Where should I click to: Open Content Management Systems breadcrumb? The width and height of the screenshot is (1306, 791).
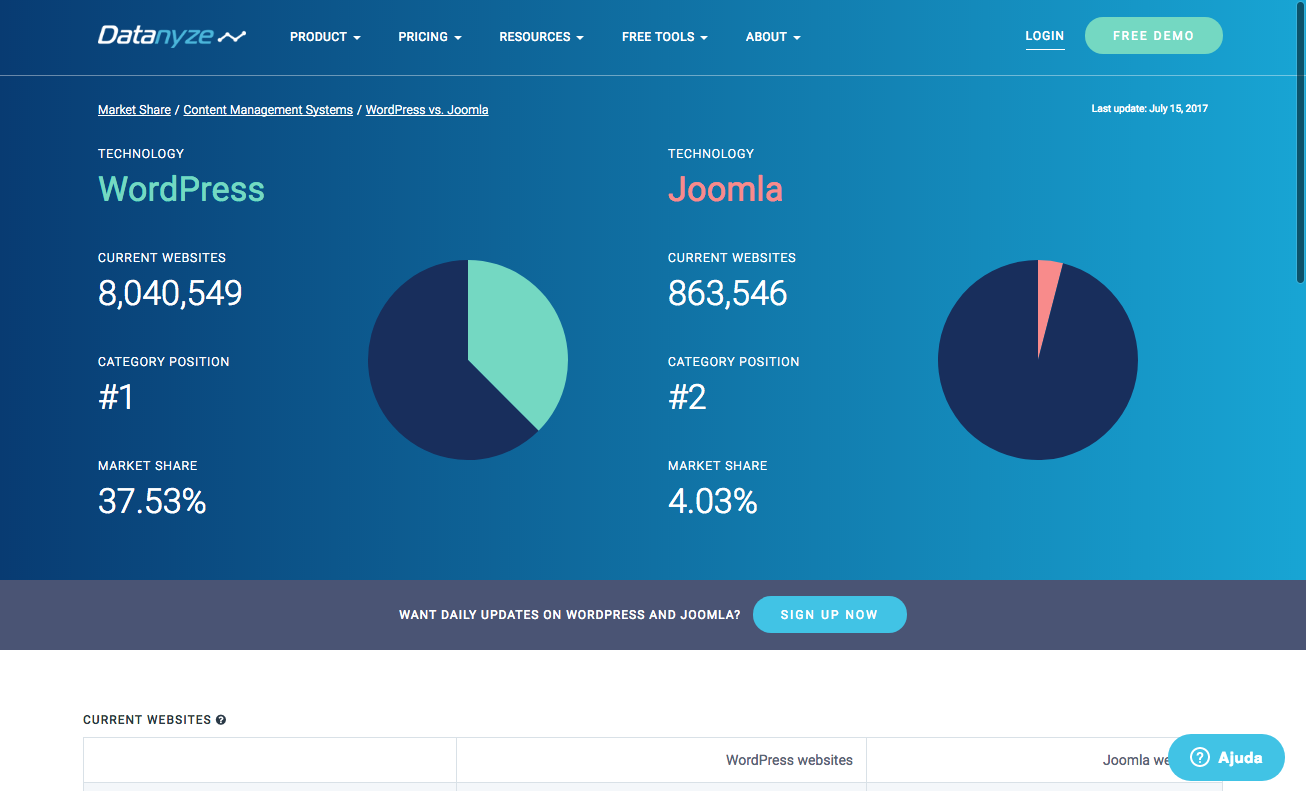268,110
